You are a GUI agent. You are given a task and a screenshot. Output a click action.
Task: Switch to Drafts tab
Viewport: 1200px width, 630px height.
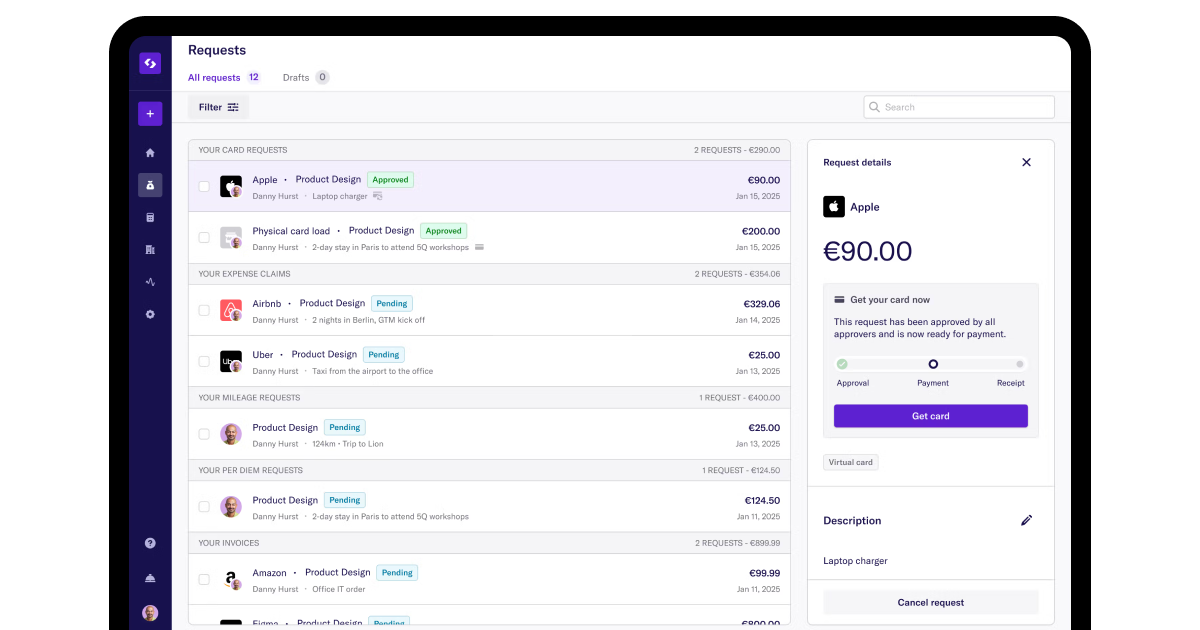tap(296, 77)
